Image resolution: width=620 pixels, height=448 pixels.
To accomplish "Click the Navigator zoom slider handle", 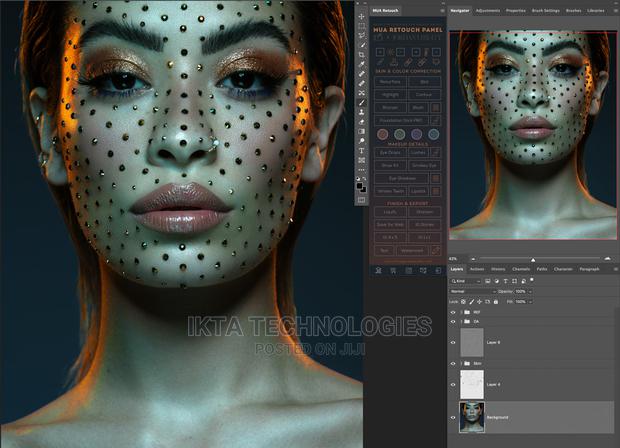I will coord(533,259).
